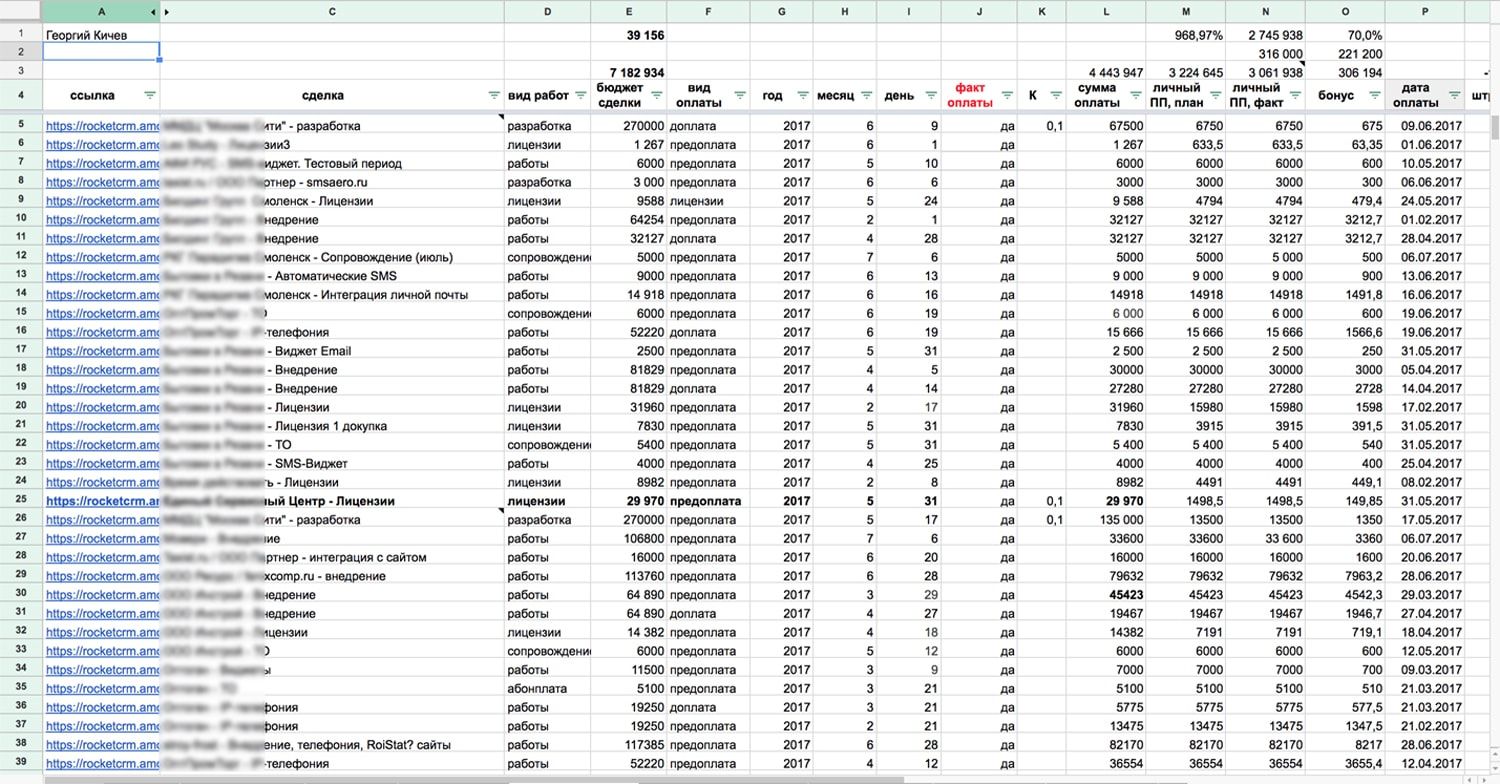Select column G by its letter header
This screenshot has width=1500, height=784.
point(781,12)
